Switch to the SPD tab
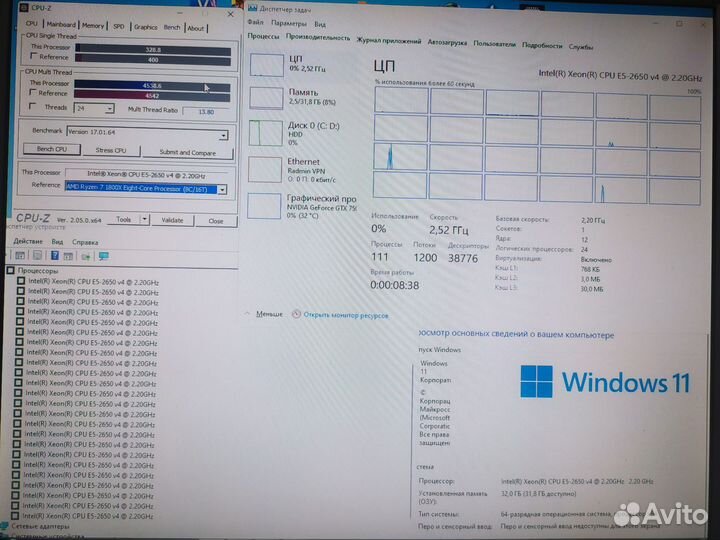Viewport: 720px width, 540px height. [118, 27]
